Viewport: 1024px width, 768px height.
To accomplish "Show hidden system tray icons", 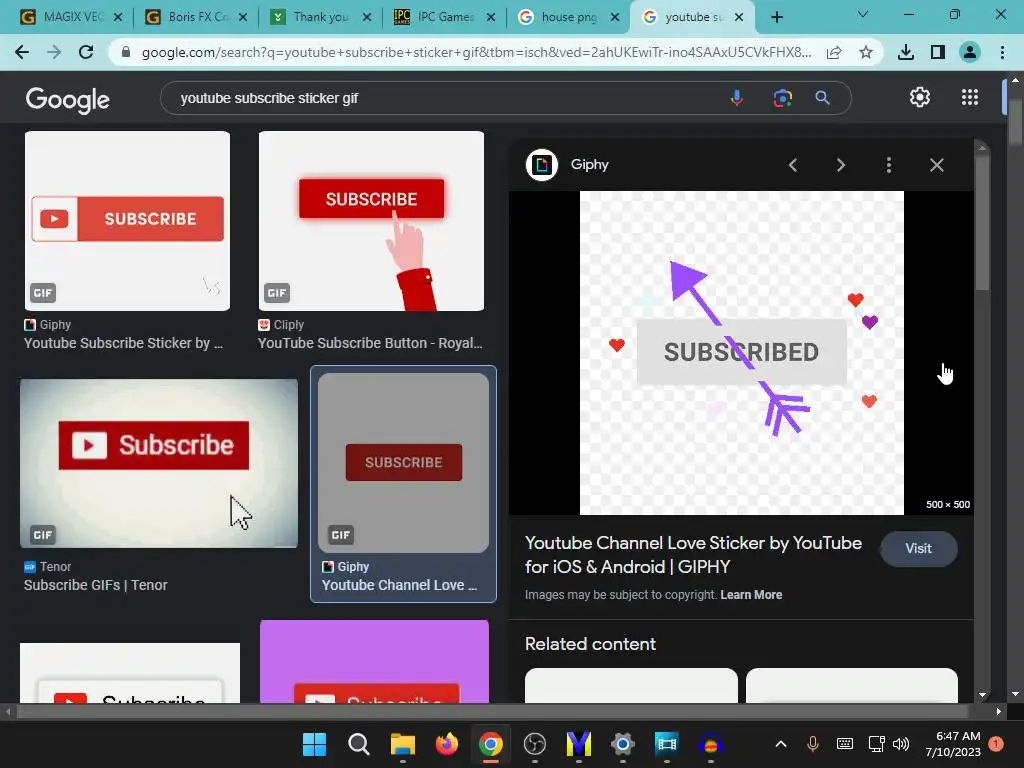I will coord(780,744).
